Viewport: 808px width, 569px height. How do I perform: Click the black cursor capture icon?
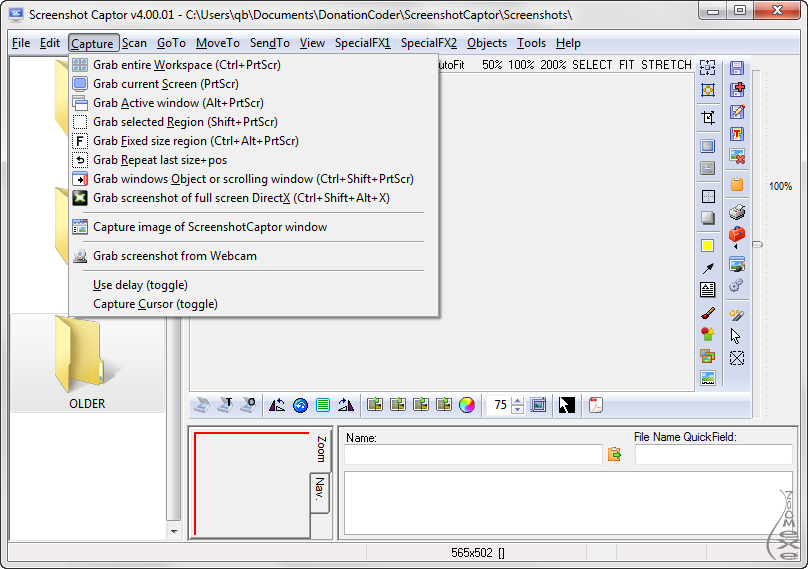click(x=566, y=405)
